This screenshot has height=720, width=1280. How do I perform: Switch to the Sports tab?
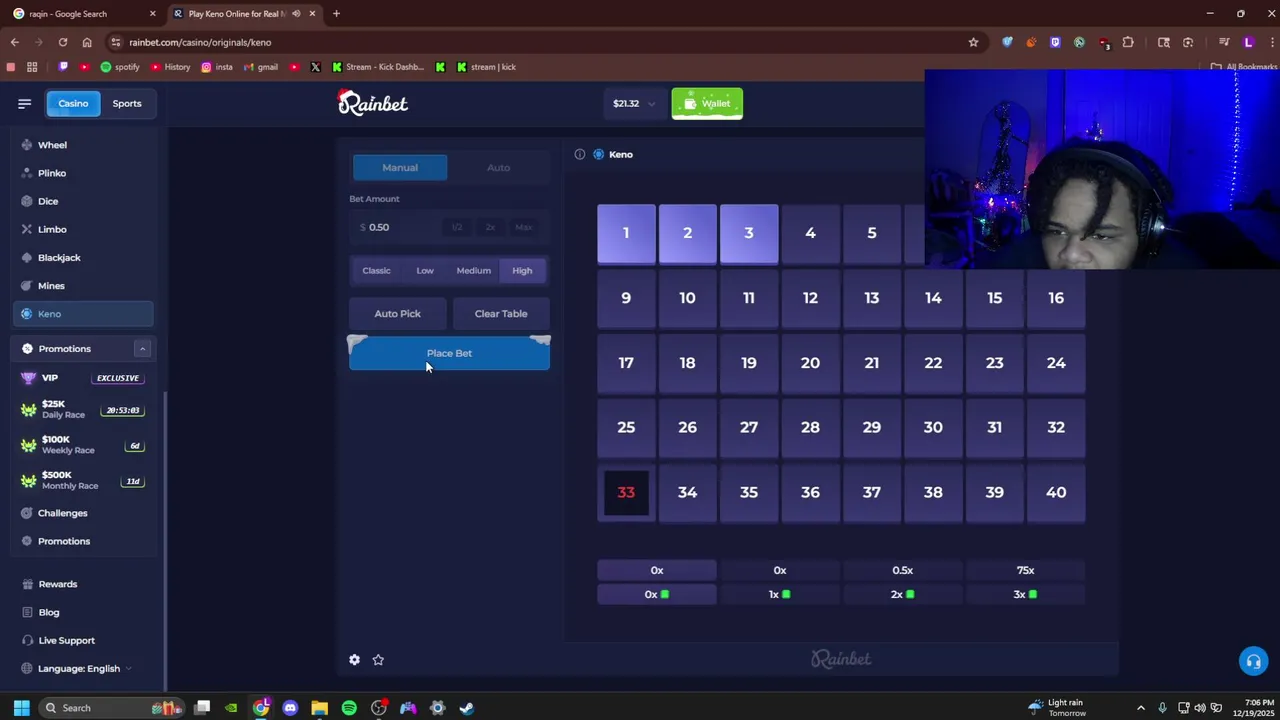click(127, 103)
